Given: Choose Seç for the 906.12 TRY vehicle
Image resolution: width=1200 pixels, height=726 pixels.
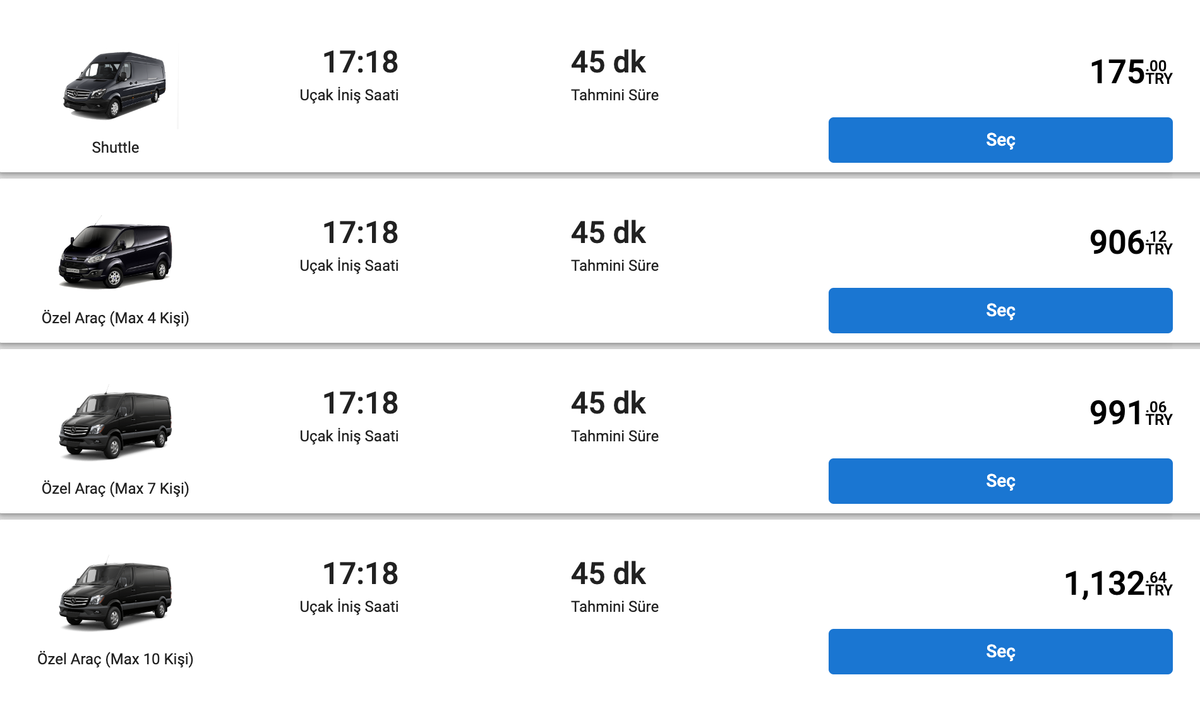Looking at the screenshot, I should click(x=1000, y=310).
